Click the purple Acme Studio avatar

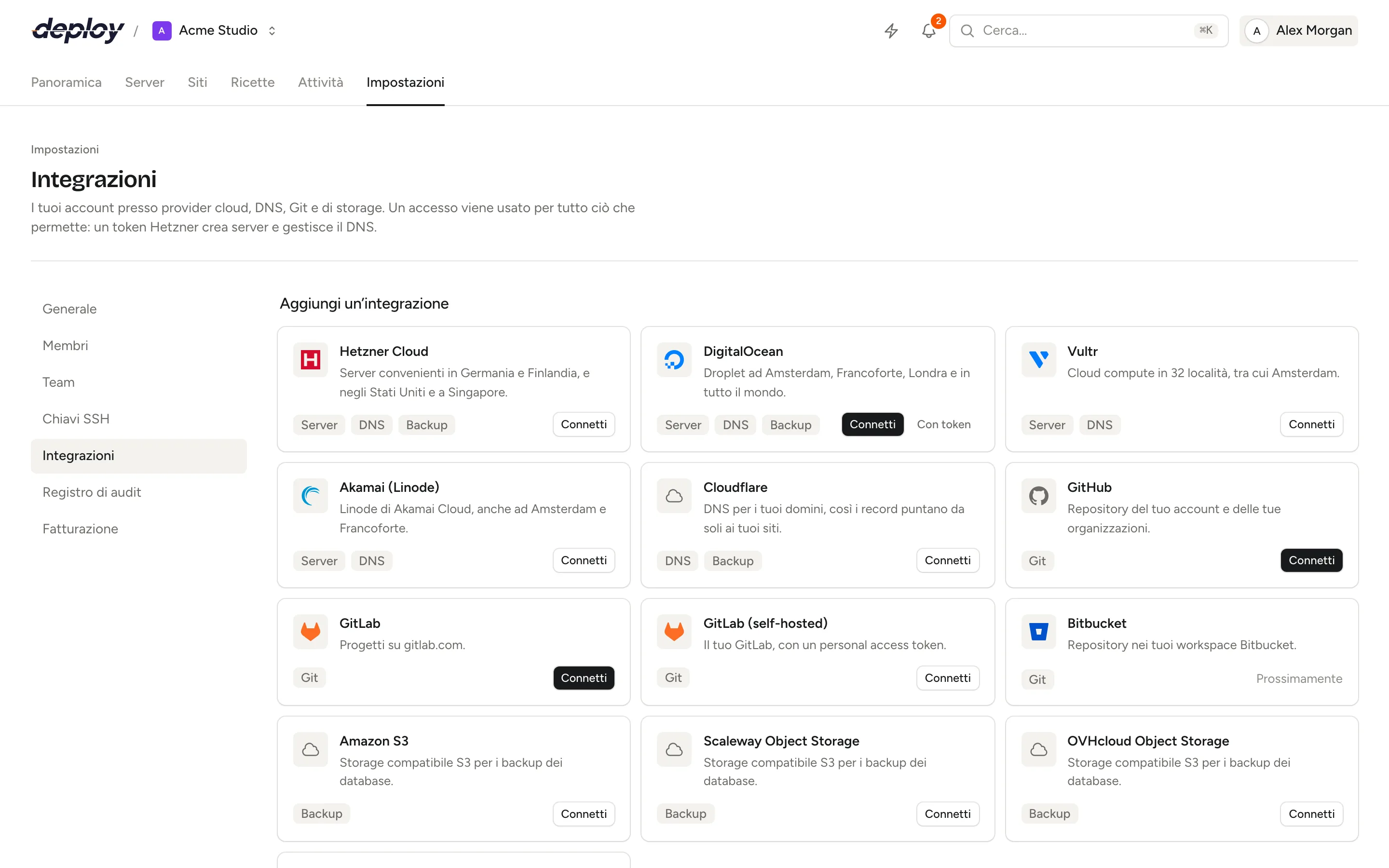point(161,30)
